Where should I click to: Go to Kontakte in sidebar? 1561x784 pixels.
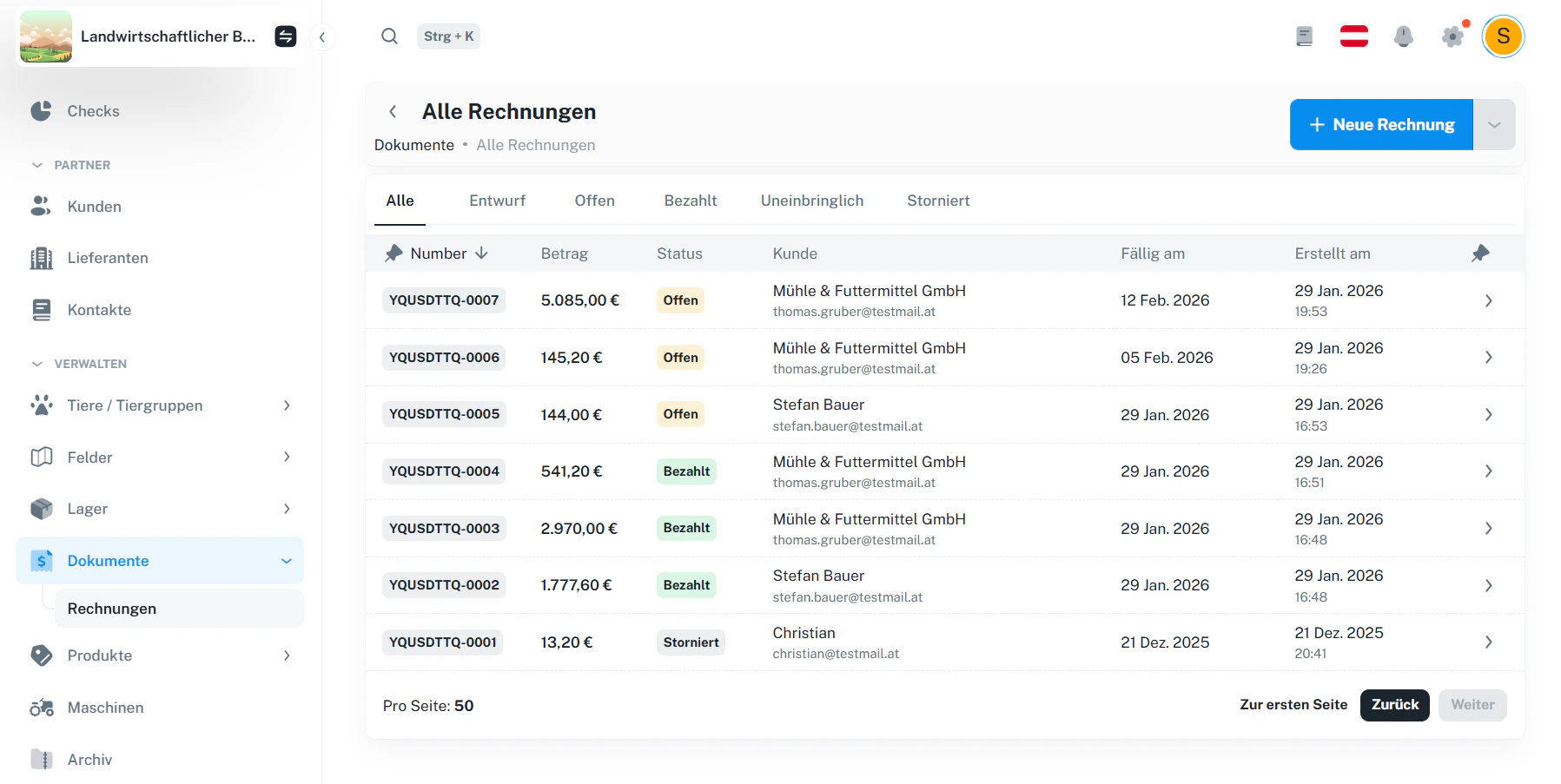160,310
